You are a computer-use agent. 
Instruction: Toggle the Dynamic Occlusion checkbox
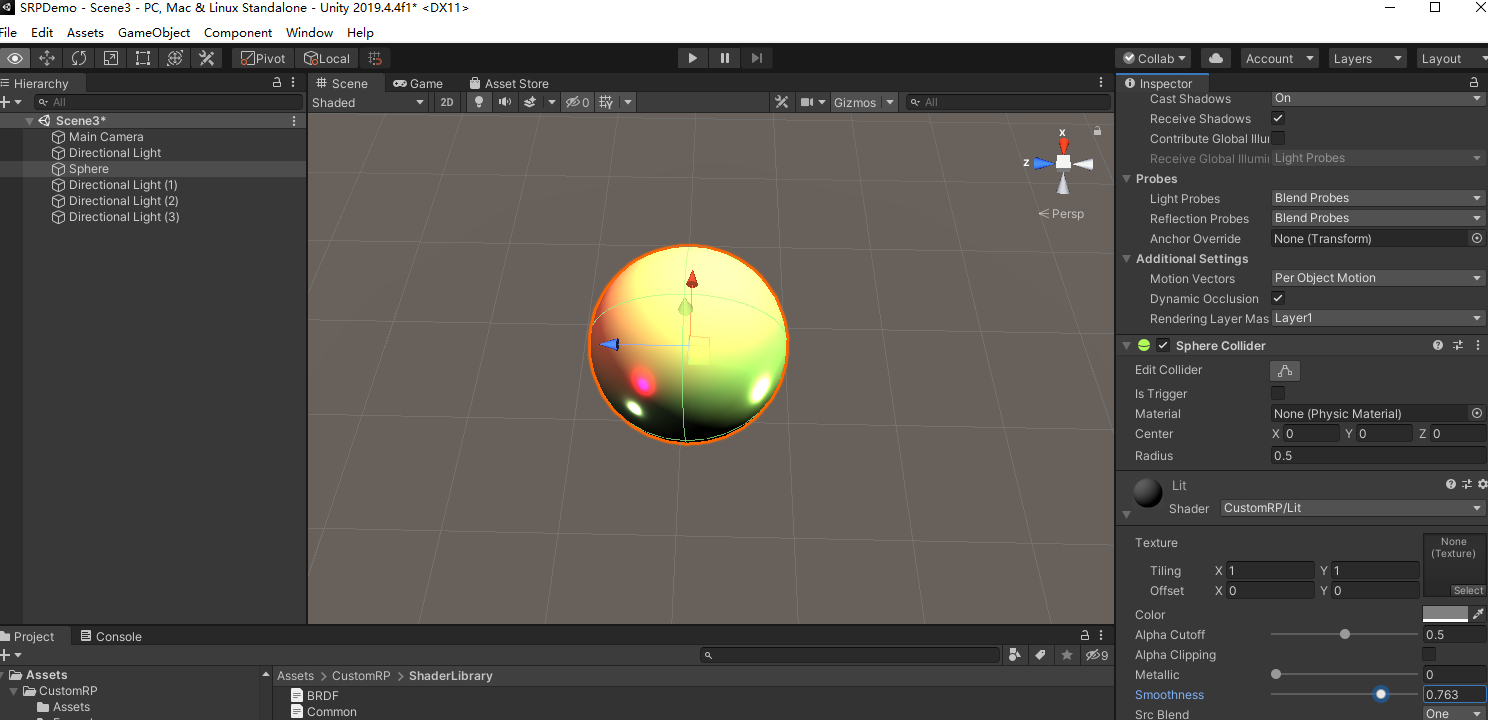[x=1278, y=299]
